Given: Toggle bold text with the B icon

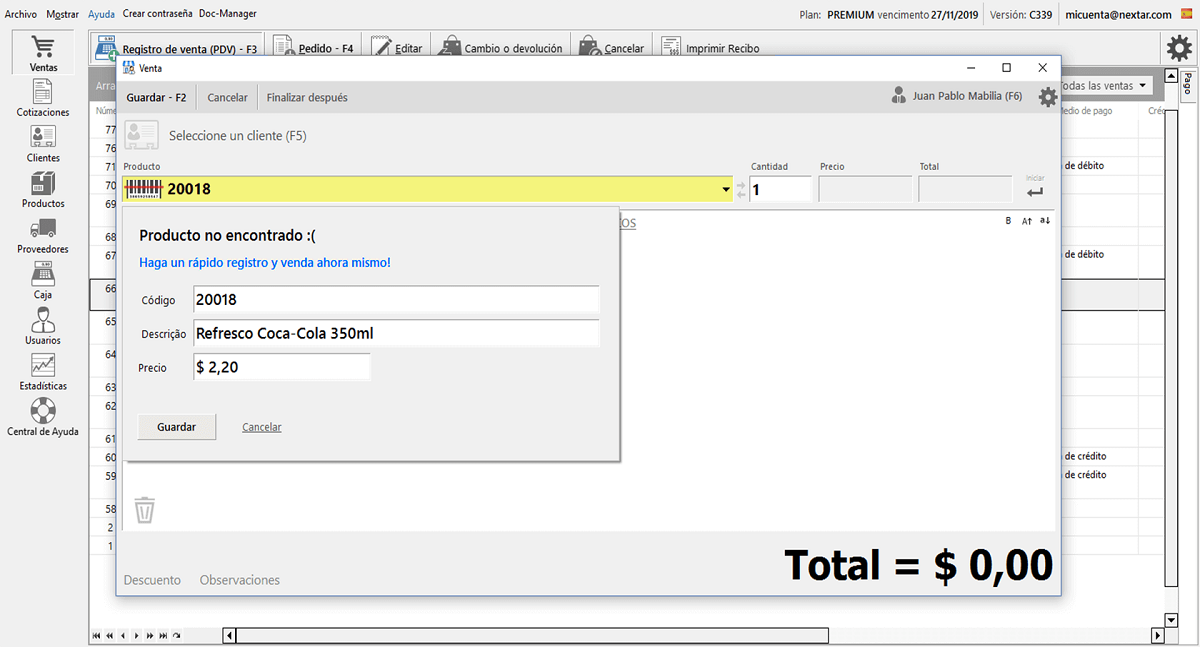Looking at the screenshot, I should pos(1008,222).
